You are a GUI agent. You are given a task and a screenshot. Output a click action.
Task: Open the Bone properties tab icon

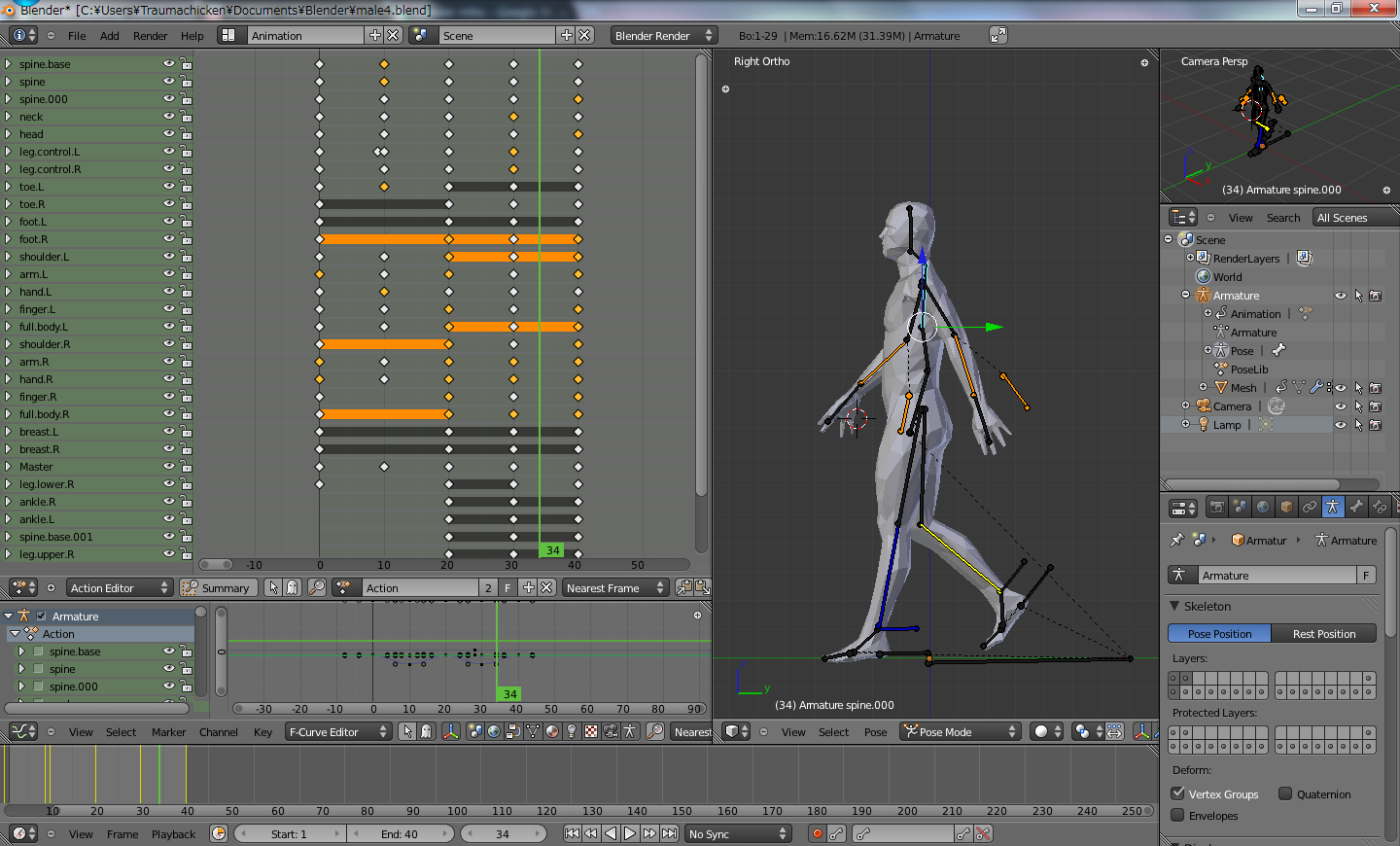[1356, 507]
